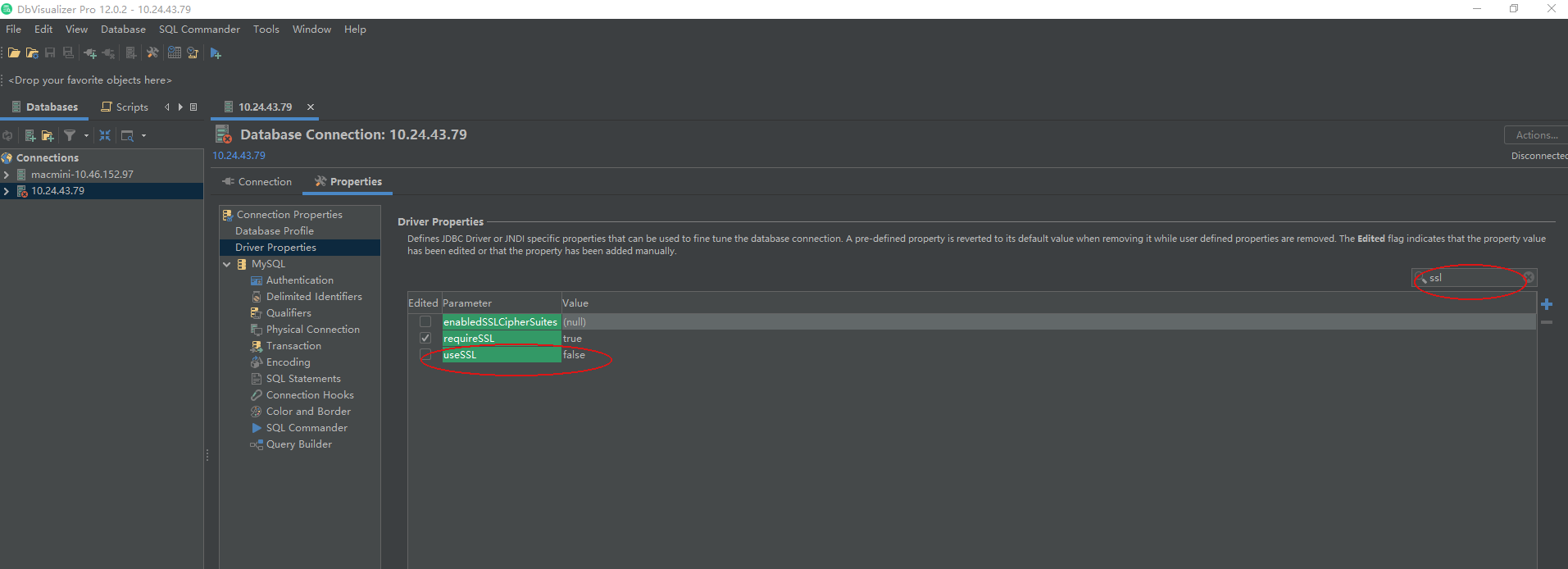The image size is (1568, 569).
Task: Toggle Edited checkbox for enabledSSLCipherSuites
Action: (425, 321)
